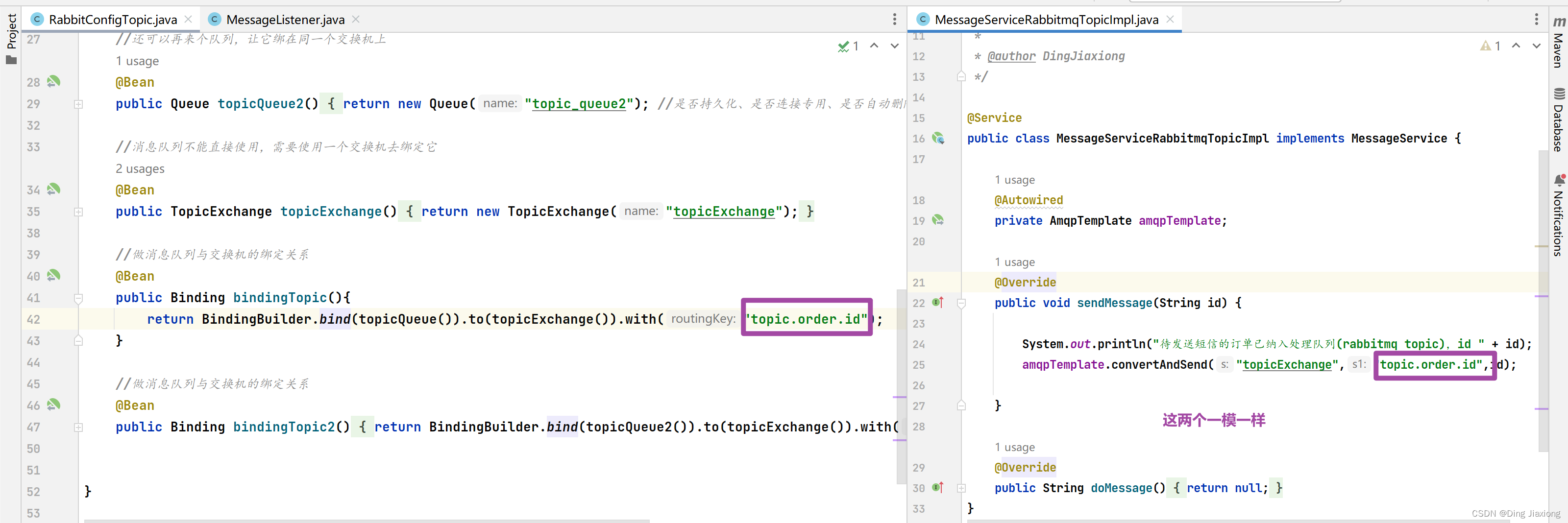Collapse fold end marker at line 27
Image resolution: width=1568 pixels, height=523 pixels.
coord(961,405)
